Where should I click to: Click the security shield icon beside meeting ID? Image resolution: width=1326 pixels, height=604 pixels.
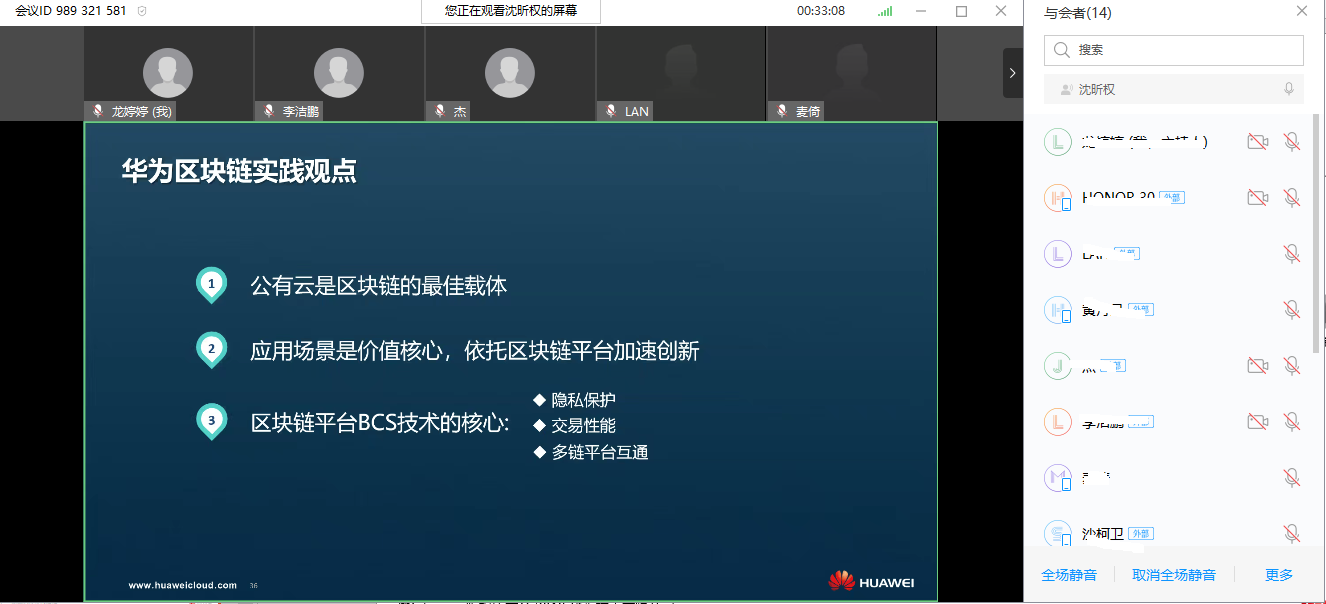142,11
